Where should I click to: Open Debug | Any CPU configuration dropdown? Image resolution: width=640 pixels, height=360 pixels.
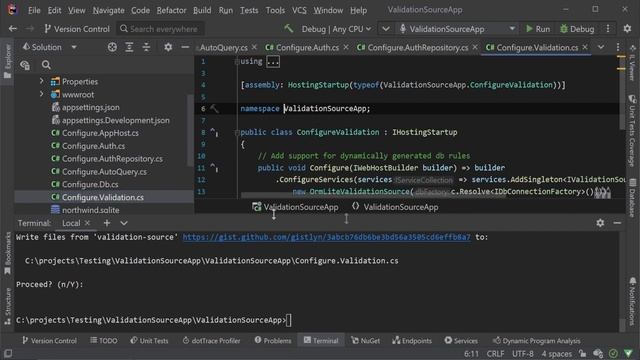click(336, 29)
